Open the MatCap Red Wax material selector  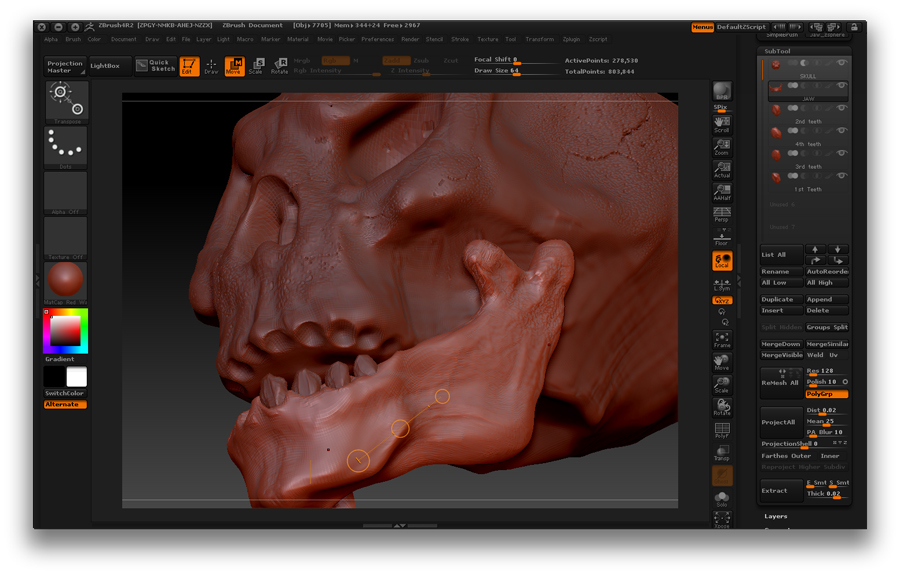(x=65, y=282)
